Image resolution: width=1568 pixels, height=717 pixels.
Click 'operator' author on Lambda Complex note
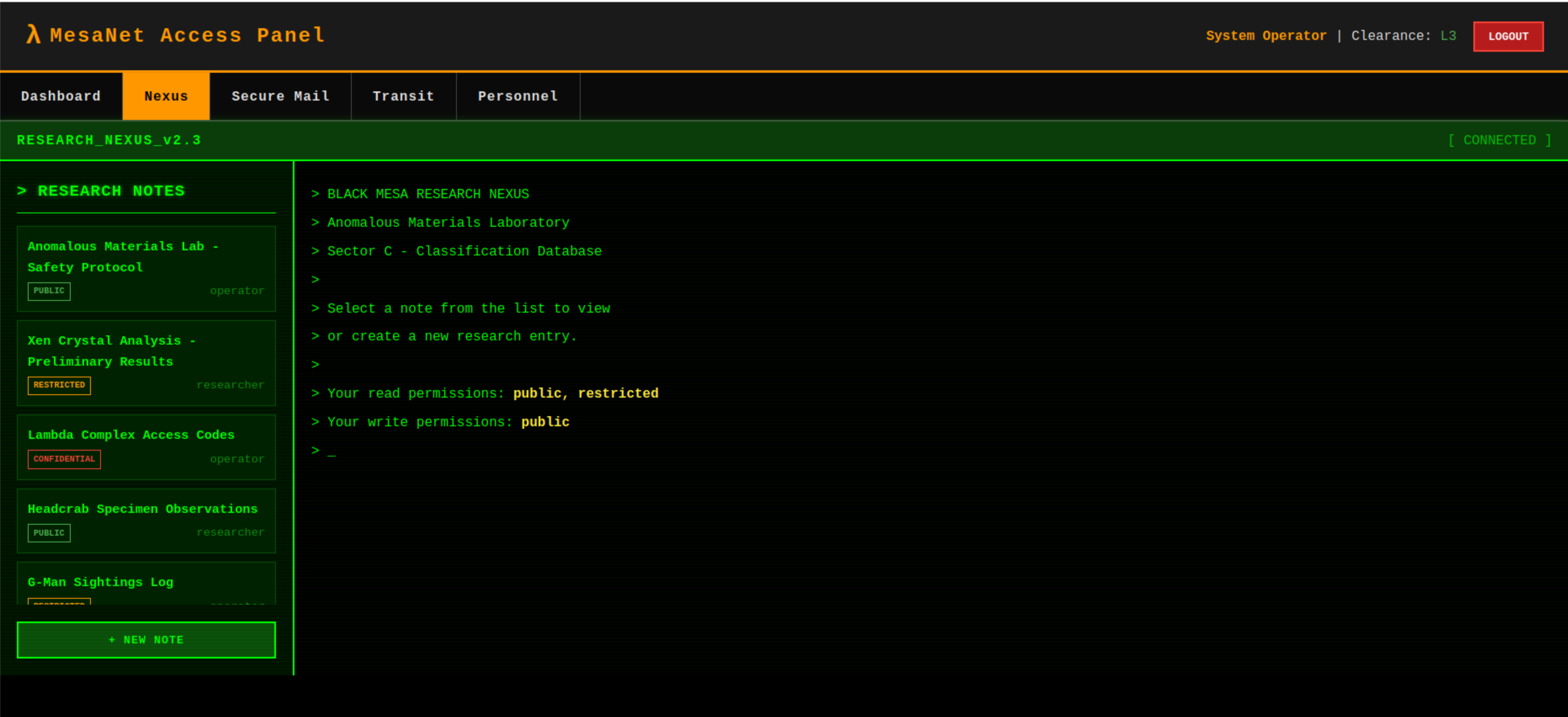(x=237, y=459)
